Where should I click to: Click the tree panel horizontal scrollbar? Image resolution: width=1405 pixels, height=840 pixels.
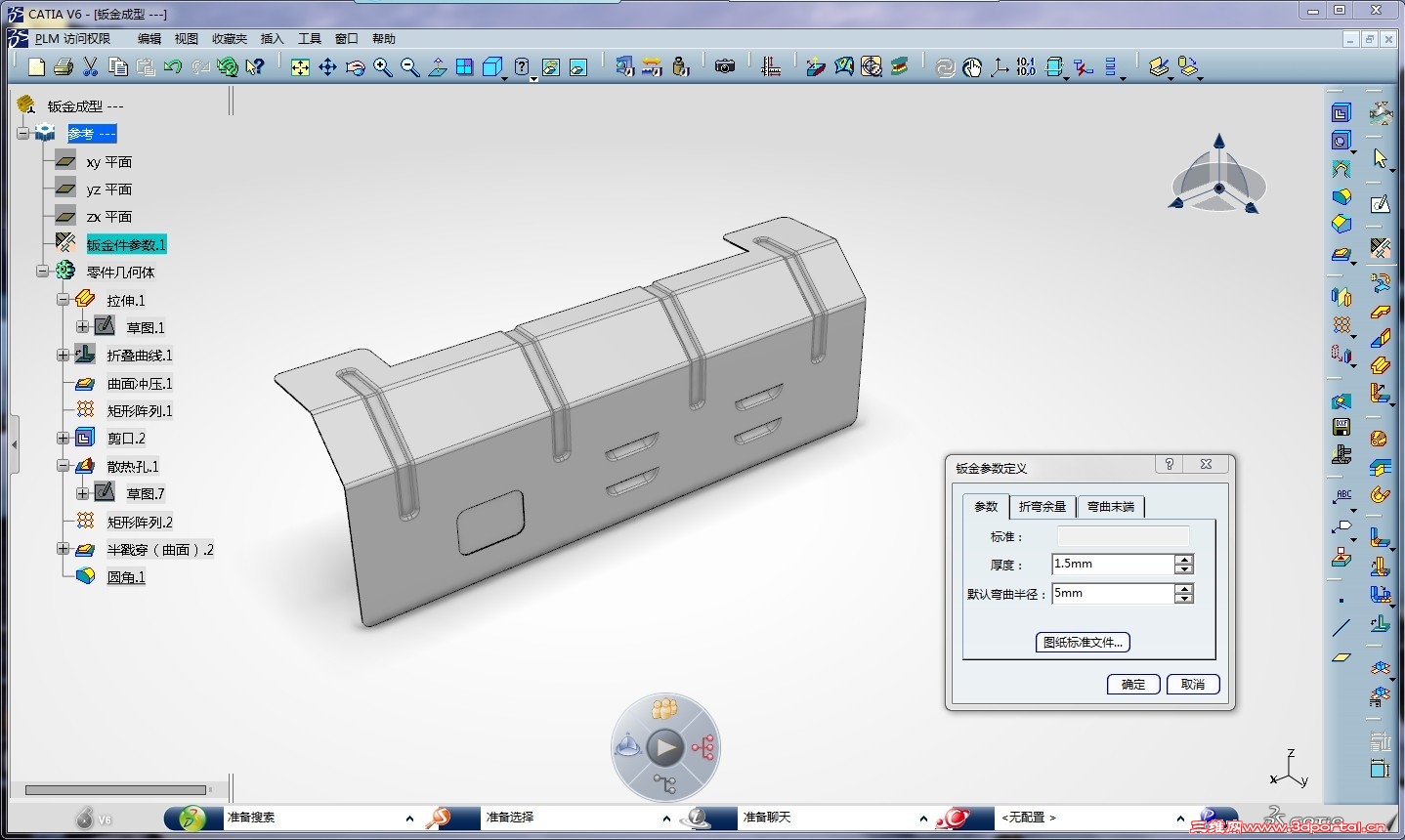tap(115, 790)
